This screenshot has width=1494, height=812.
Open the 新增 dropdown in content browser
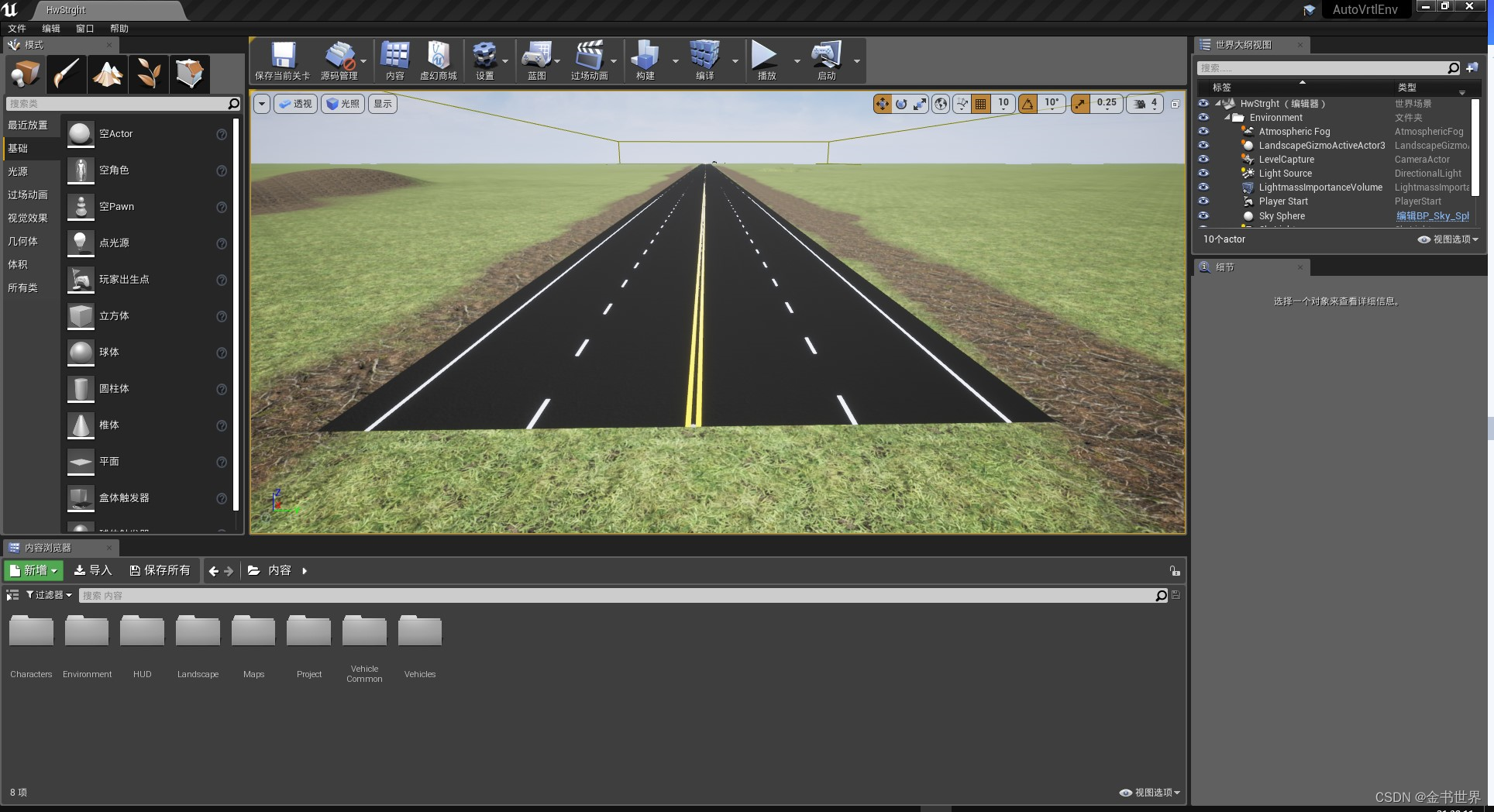point(33,570)
